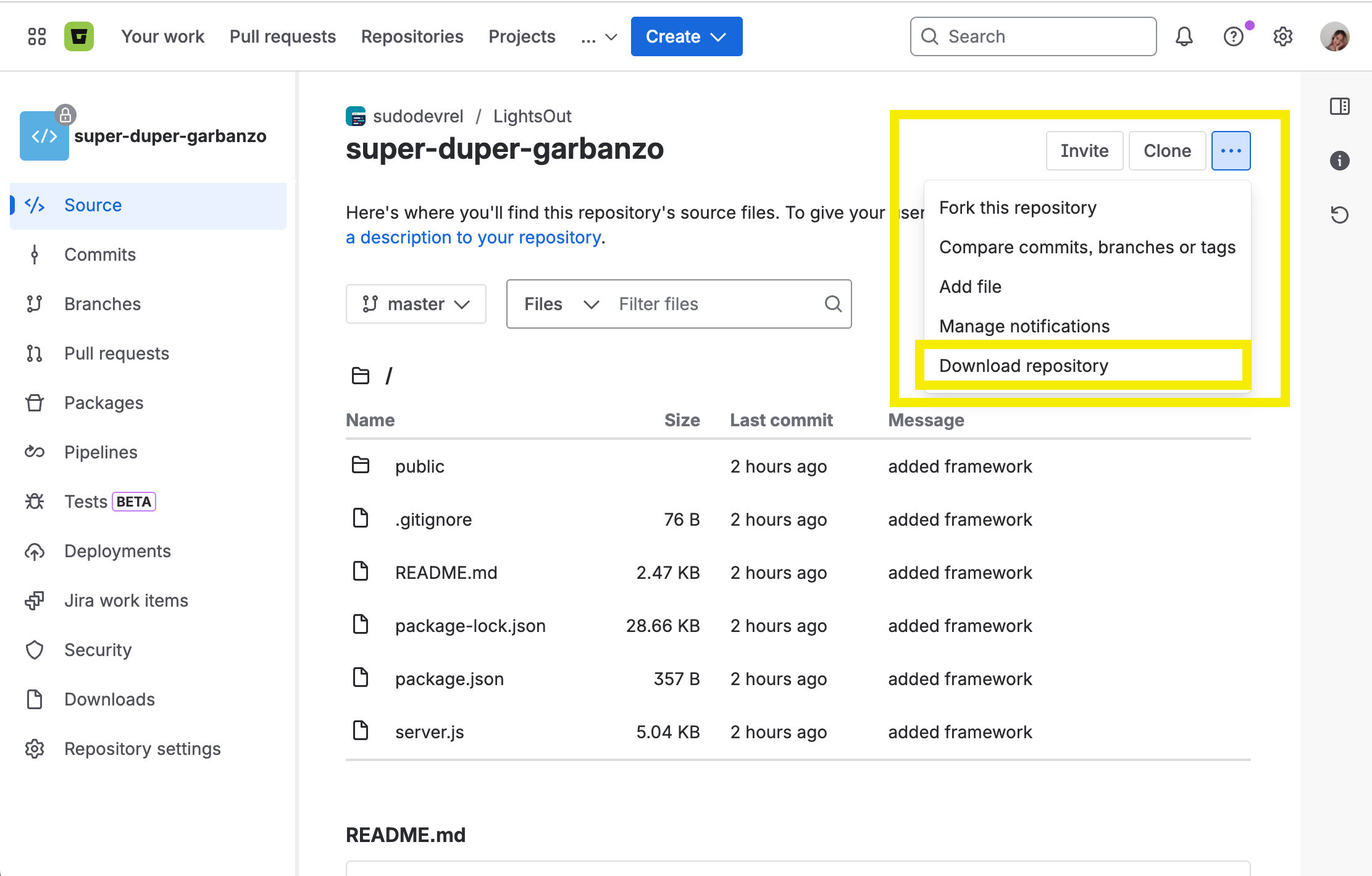Open the settings gear in top bar
This screenshot has width=1372, height=876.
point(1282,36)
